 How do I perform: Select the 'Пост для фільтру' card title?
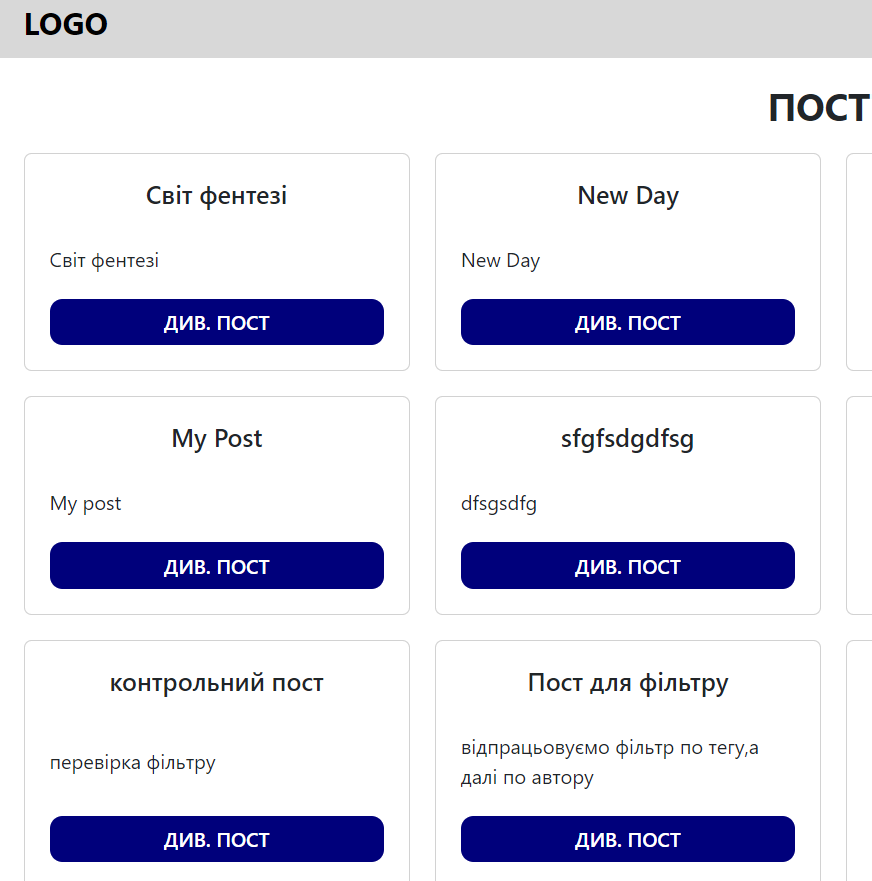point(628,683)
